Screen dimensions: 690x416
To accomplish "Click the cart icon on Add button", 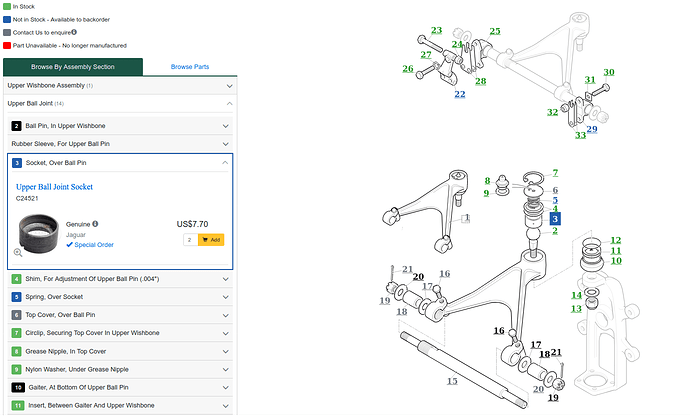I will pyautogui.click(x=204, y=240).
